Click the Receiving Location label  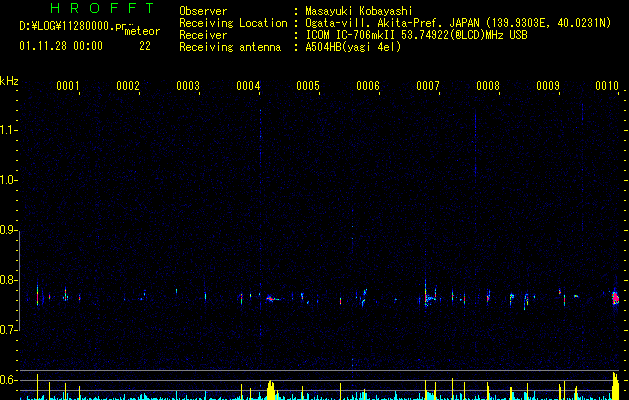(x=233, y=23)
